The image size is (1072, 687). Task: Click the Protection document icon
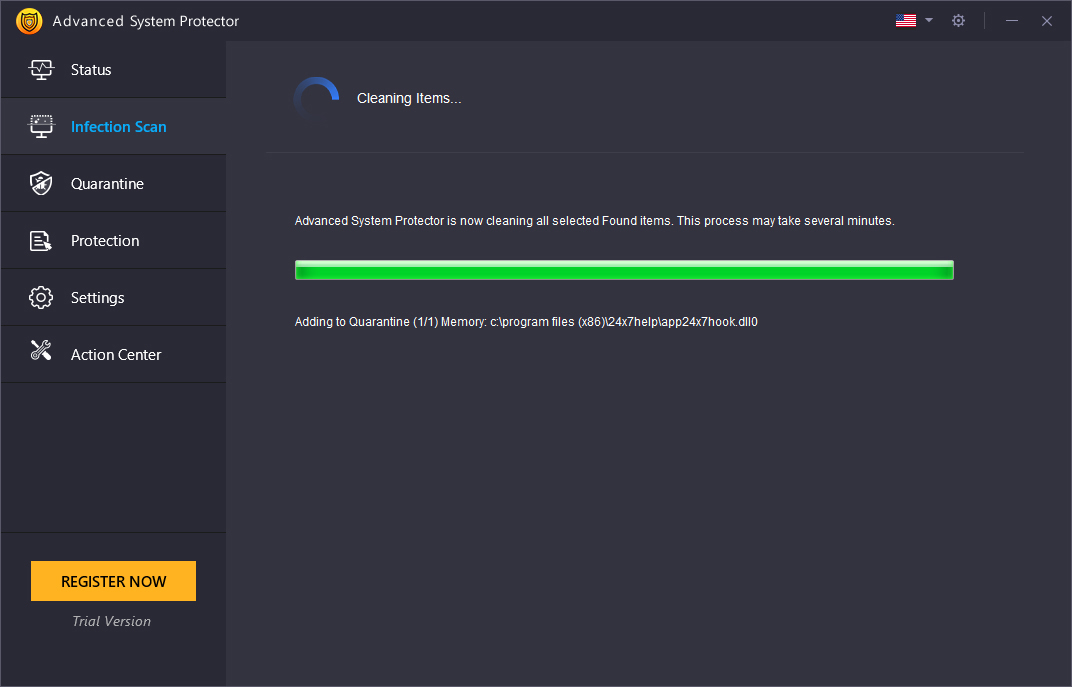41,241
